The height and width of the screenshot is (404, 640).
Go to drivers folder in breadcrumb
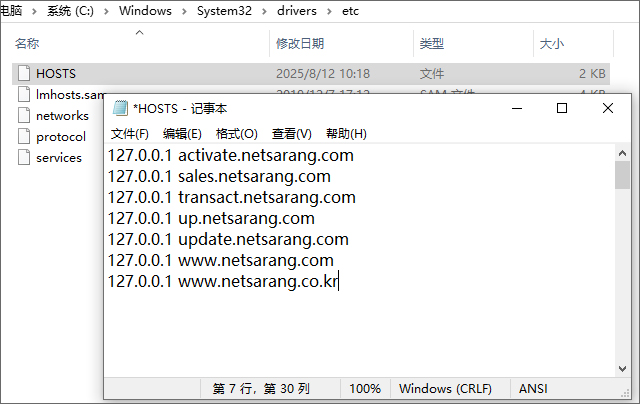(297, 11)
